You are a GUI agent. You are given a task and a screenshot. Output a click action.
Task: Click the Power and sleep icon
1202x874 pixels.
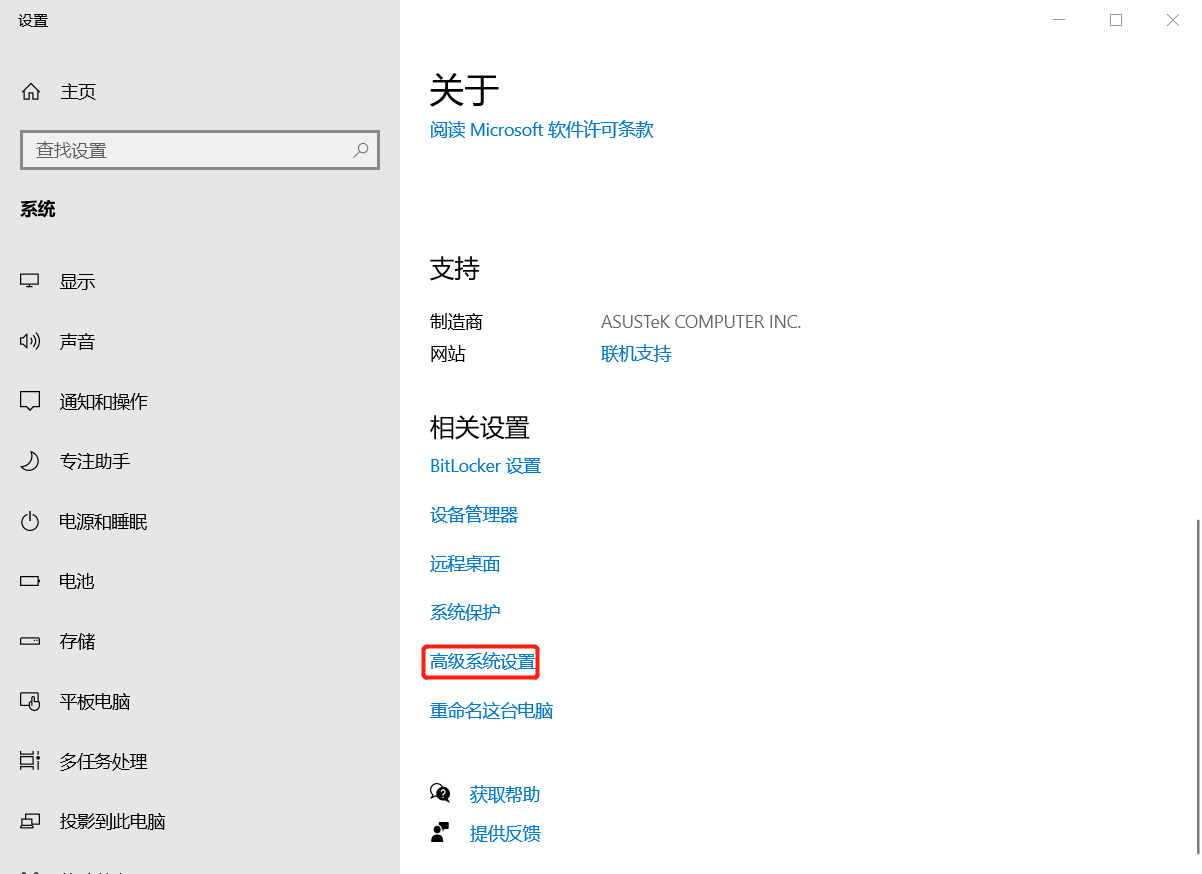(30, 521)
